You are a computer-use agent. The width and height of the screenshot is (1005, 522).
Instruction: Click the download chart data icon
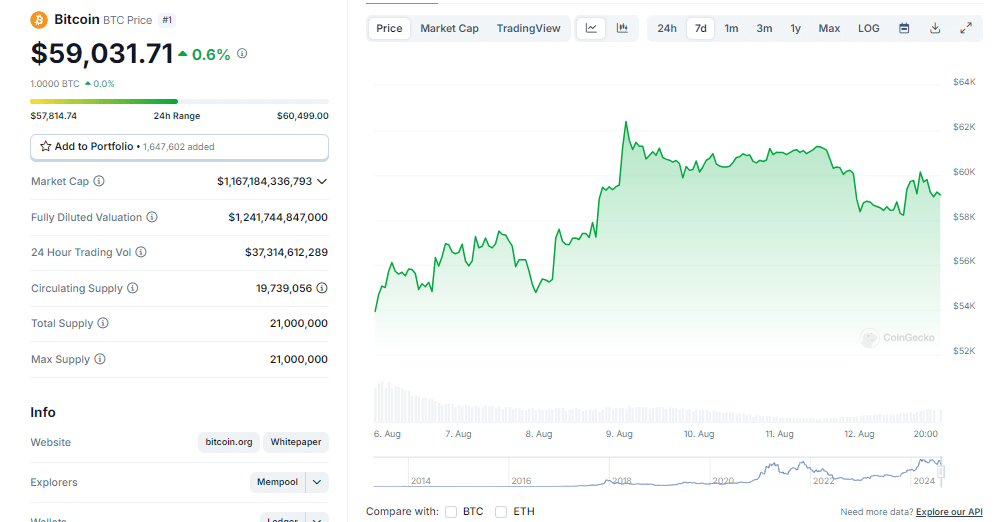[935, 28]
